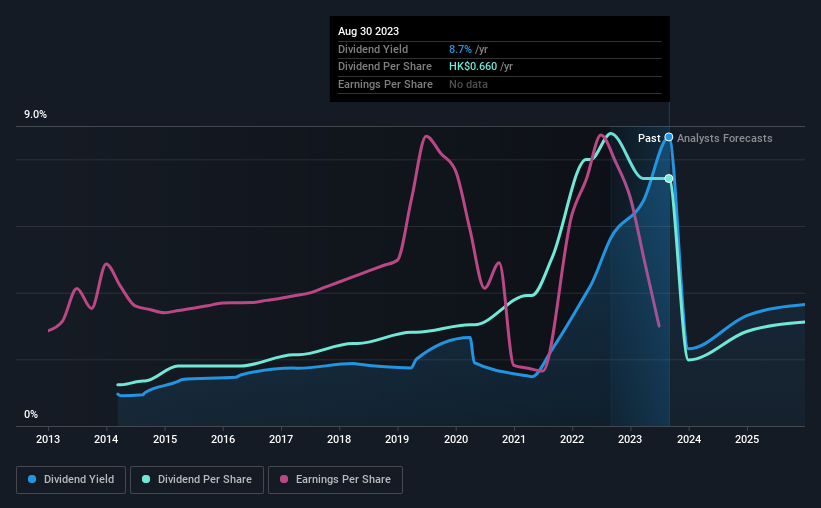Click the 9.0% y-axis label
The width and height of the screenshot is (821, 508).
pyautogui.click(x=35, y=115)
